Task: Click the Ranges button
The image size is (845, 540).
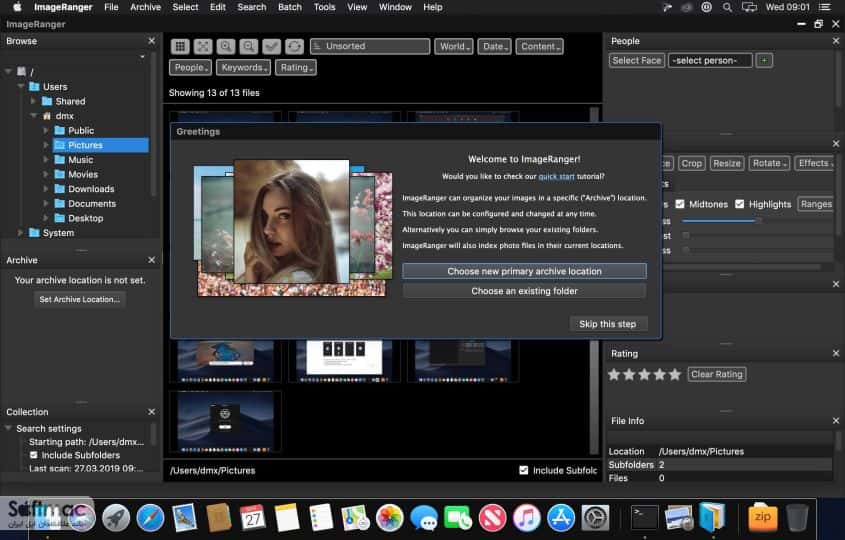Action: 816,204
